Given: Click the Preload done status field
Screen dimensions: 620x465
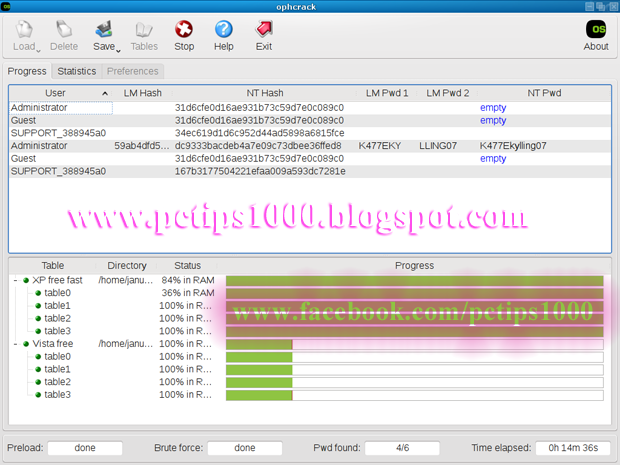Looking at the screenshot, I should coord(85,448).
